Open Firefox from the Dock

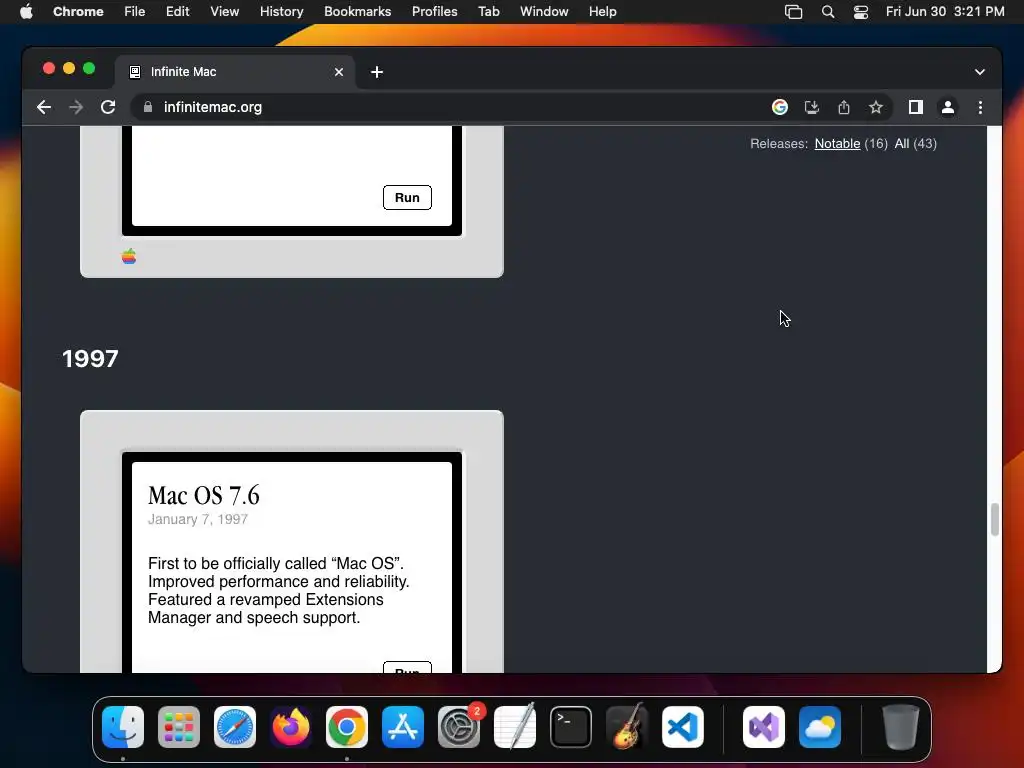coord(291,727)
